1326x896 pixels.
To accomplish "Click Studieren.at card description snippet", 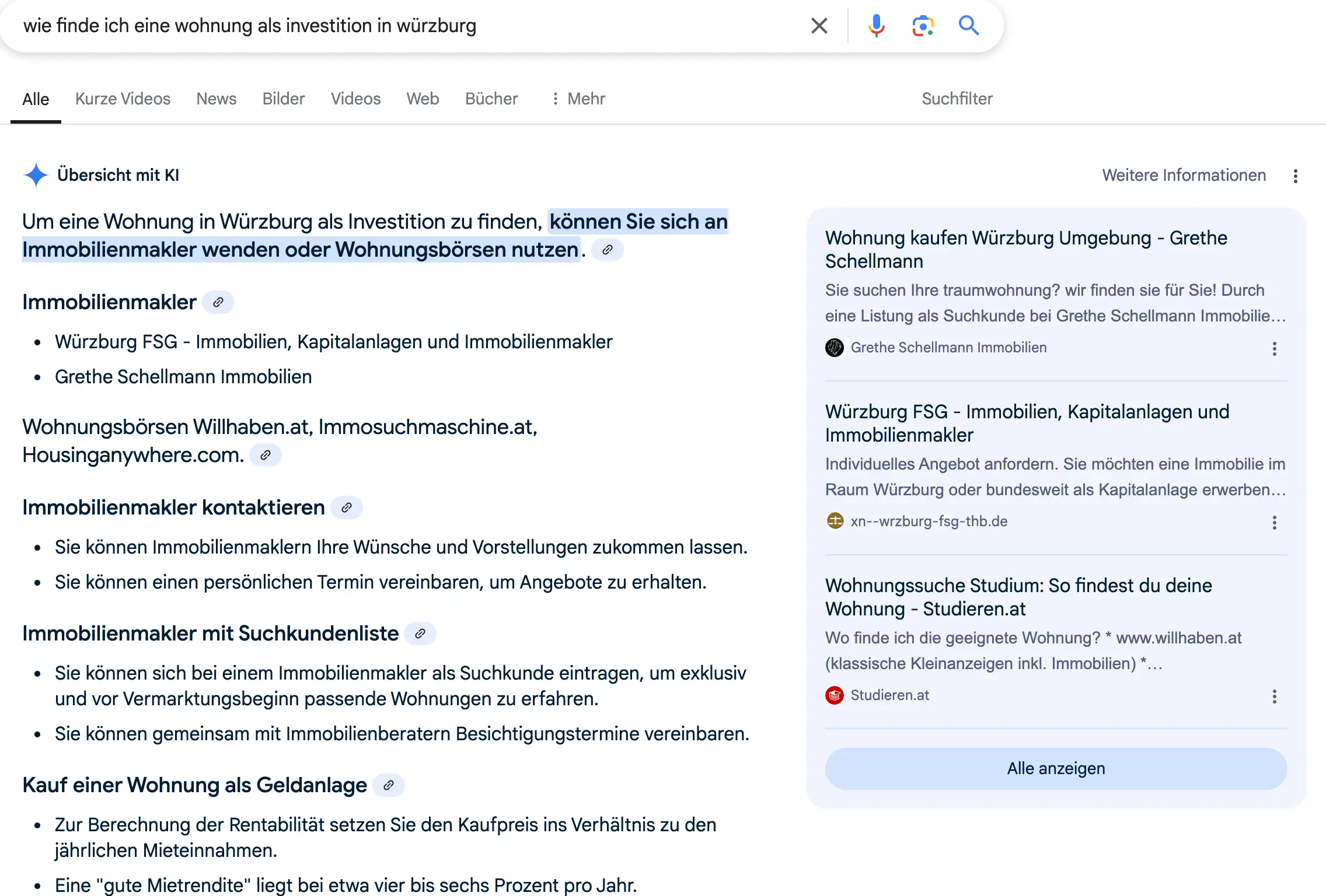I will coord(1033,651).
